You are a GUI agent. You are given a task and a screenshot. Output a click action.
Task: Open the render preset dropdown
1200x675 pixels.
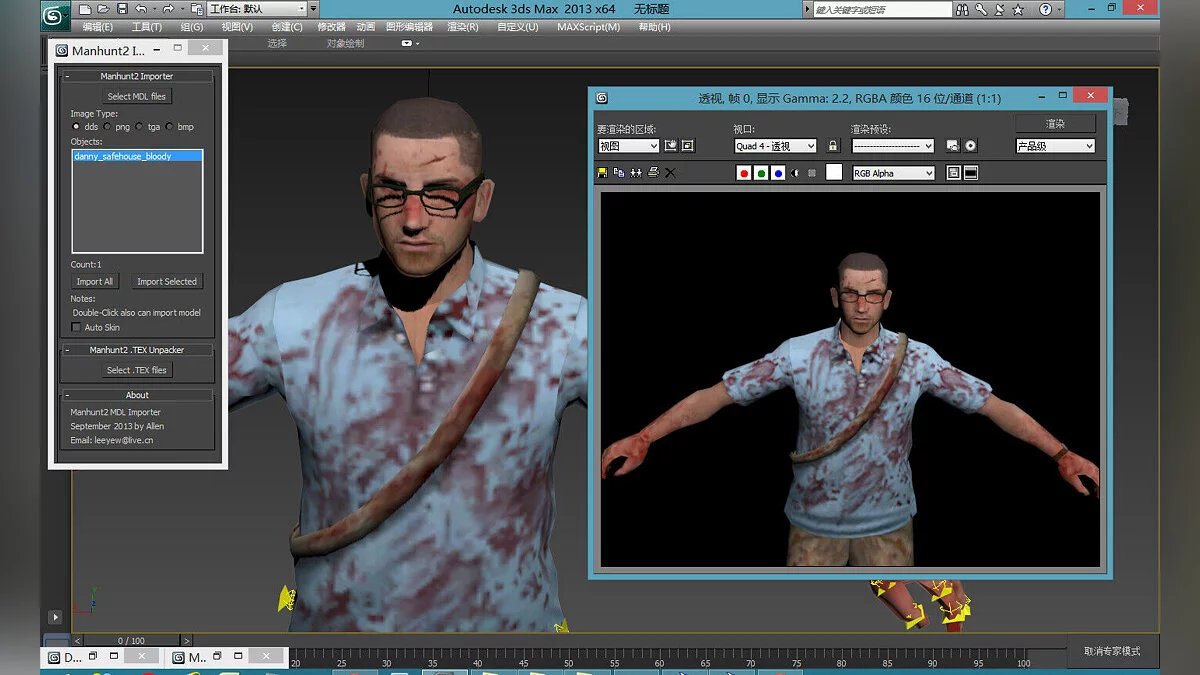point(893,146)
